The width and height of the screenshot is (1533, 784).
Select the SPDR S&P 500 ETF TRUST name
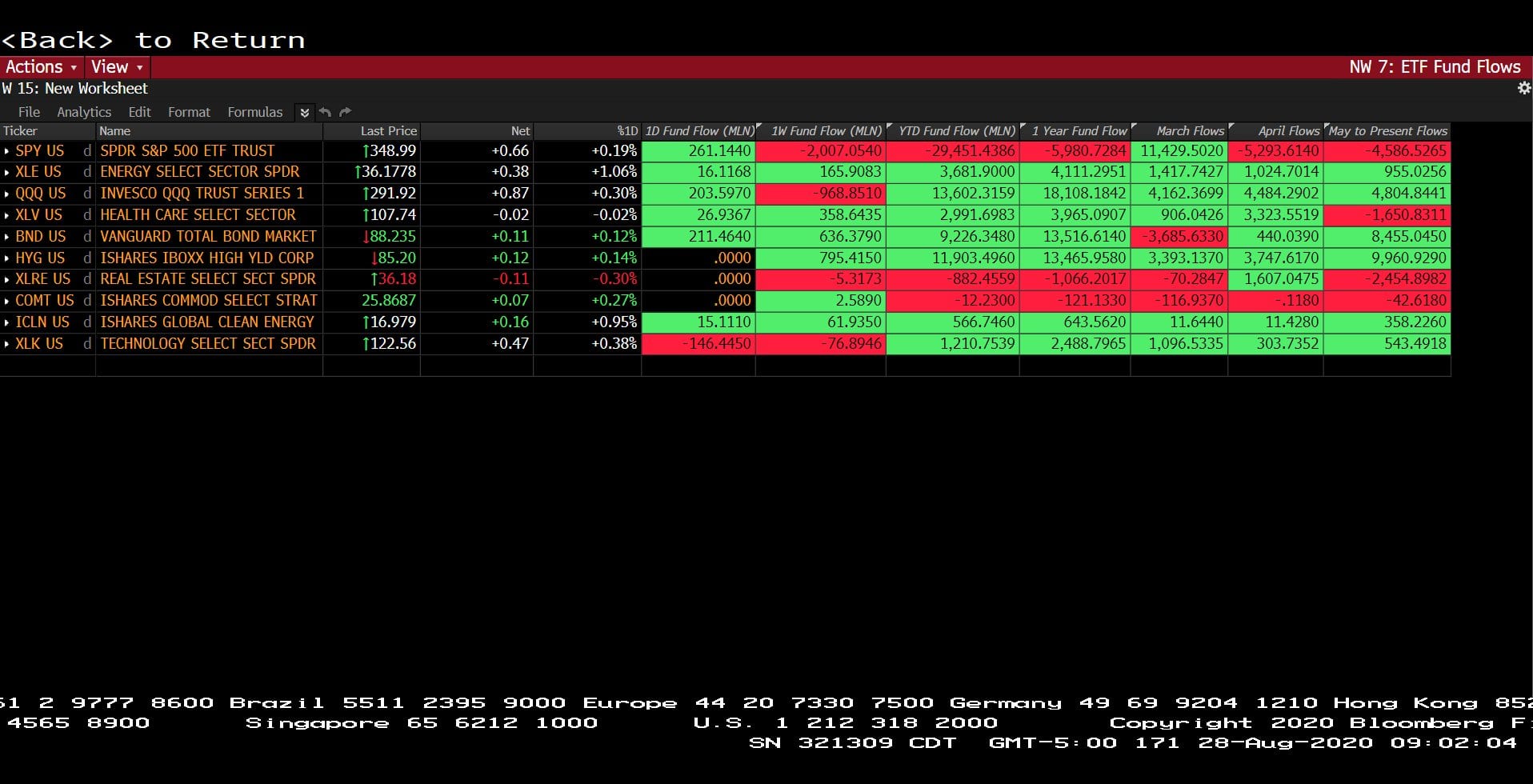pyautogui.click(x=187, y=151)
